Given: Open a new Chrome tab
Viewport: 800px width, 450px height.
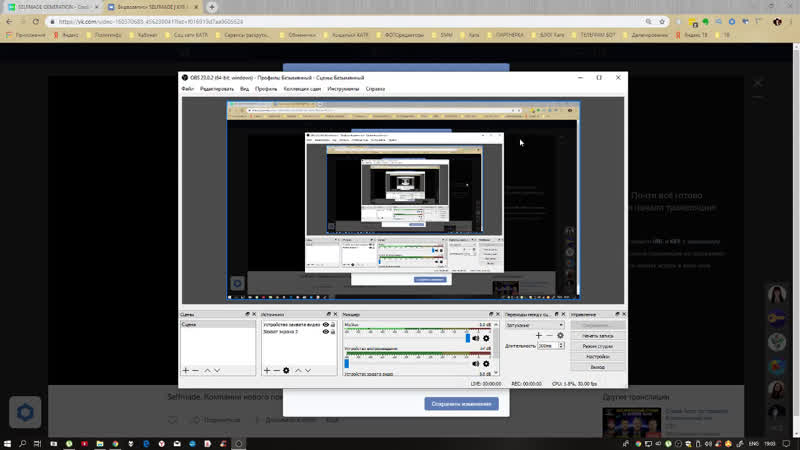Looking at the screenshot, I should 212,7.
